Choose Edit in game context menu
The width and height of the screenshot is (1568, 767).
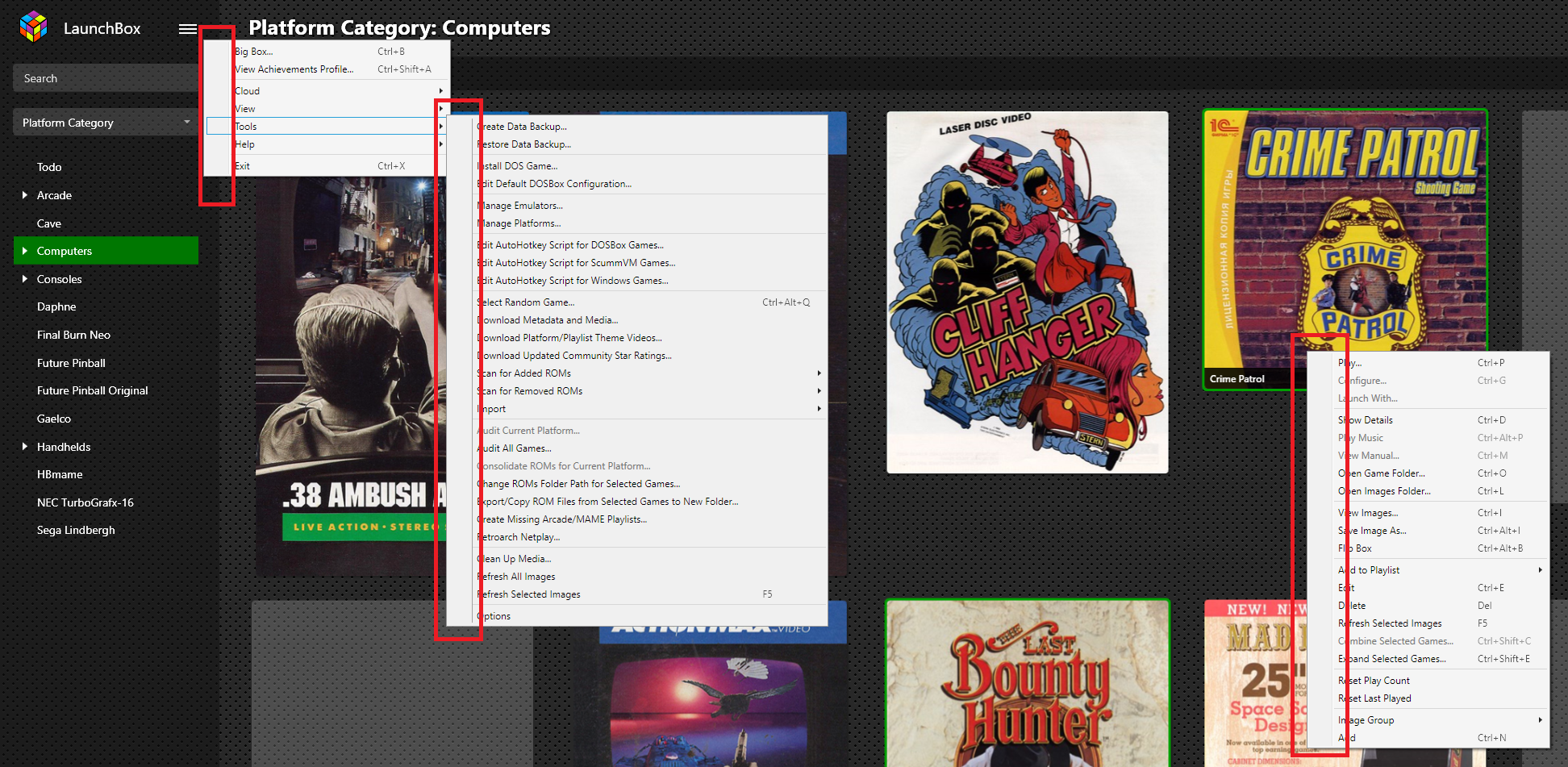point(1428,588)
